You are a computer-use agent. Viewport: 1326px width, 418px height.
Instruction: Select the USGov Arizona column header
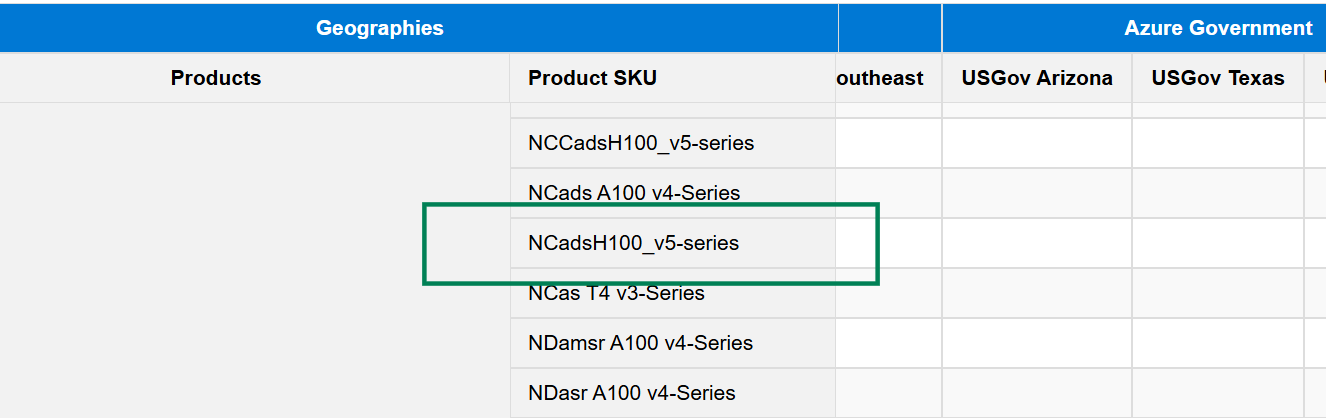click(x=1037, y=78)
